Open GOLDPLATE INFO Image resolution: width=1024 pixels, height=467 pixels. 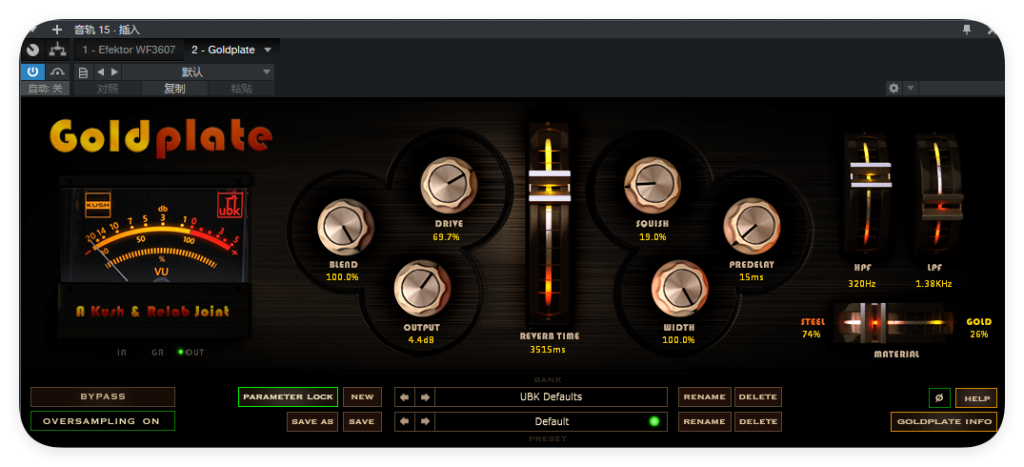click(944, 422)
